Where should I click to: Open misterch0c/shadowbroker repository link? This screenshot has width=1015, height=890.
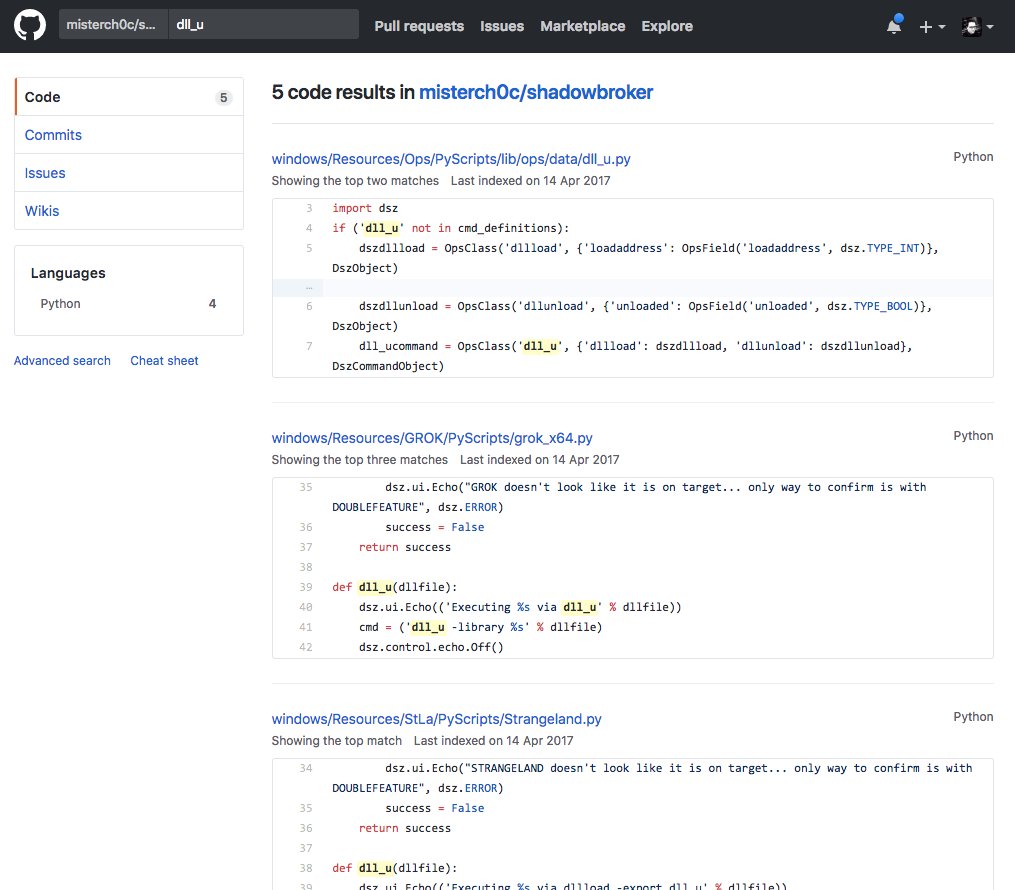click(535, 92)
